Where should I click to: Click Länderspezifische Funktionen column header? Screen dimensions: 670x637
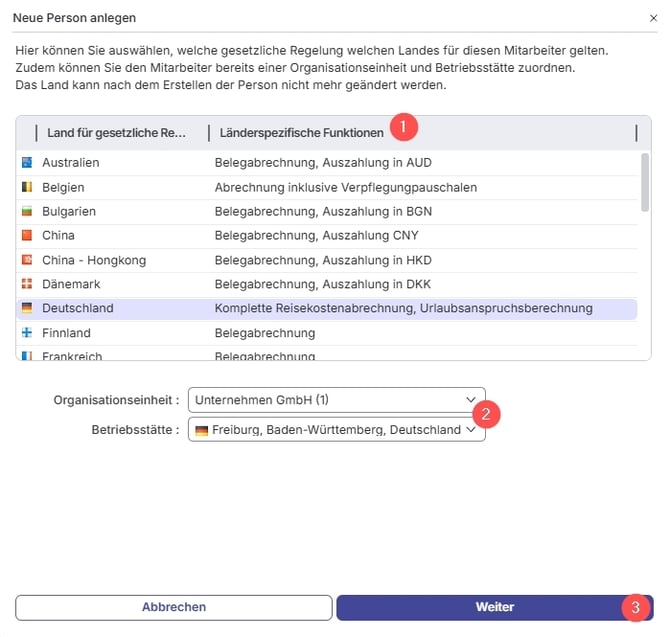tap(298, 133)
